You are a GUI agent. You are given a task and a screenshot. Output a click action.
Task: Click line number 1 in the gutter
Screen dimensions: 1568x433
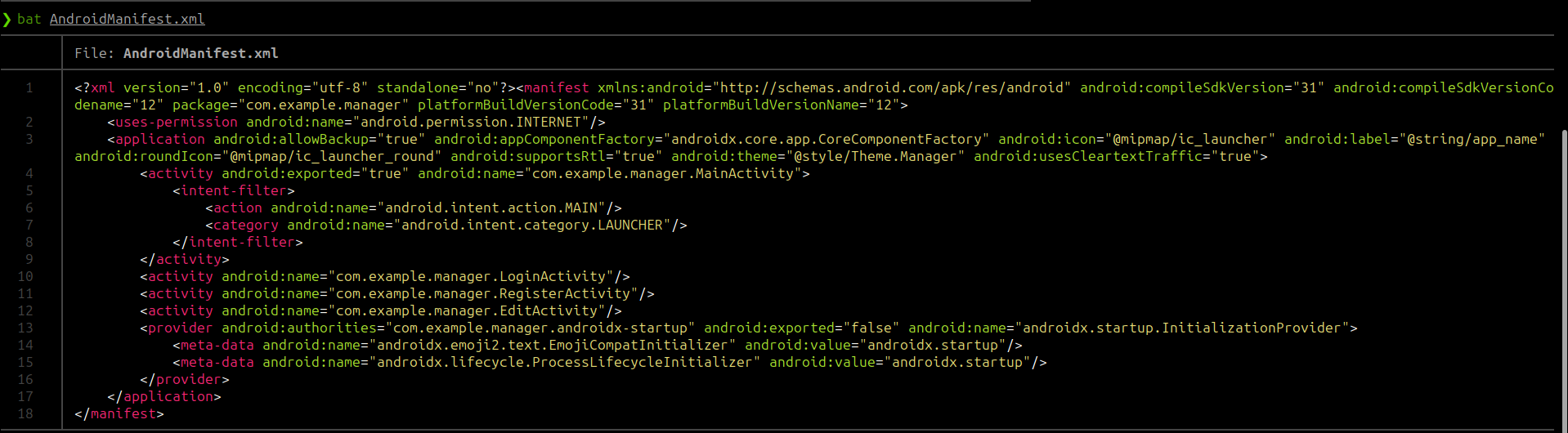29,87
